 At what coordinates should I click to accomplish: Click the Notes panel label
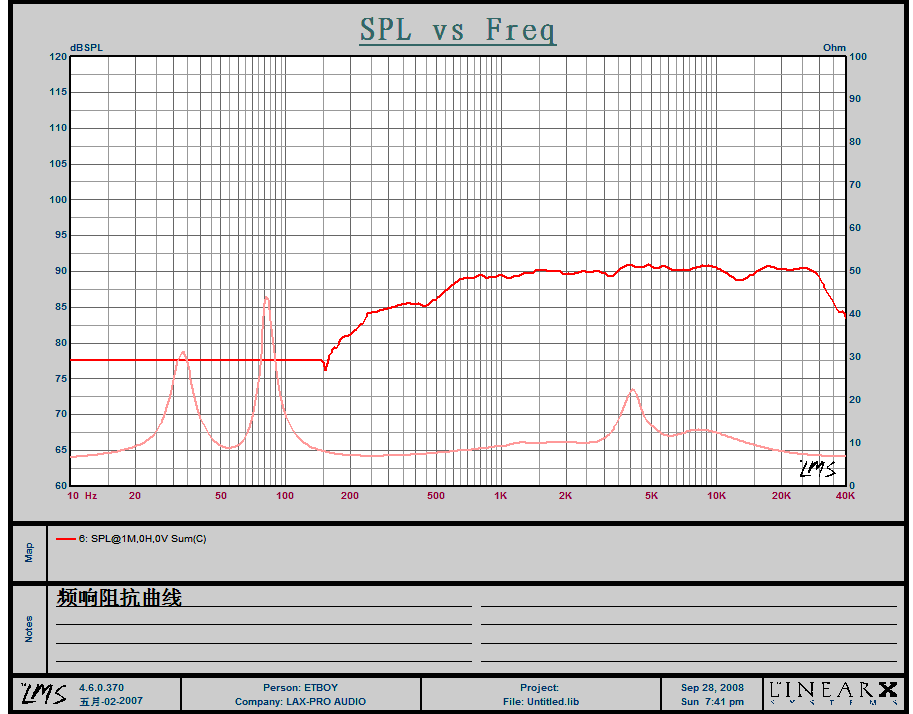(x=29, y=629)
